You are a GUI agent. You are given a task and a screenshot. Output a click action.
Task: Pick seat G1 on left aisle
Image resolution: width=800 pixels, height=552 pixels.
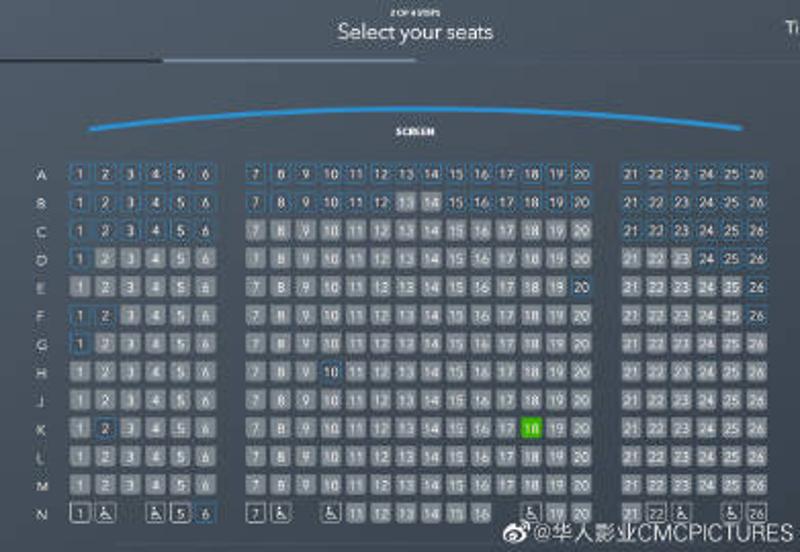80,343
